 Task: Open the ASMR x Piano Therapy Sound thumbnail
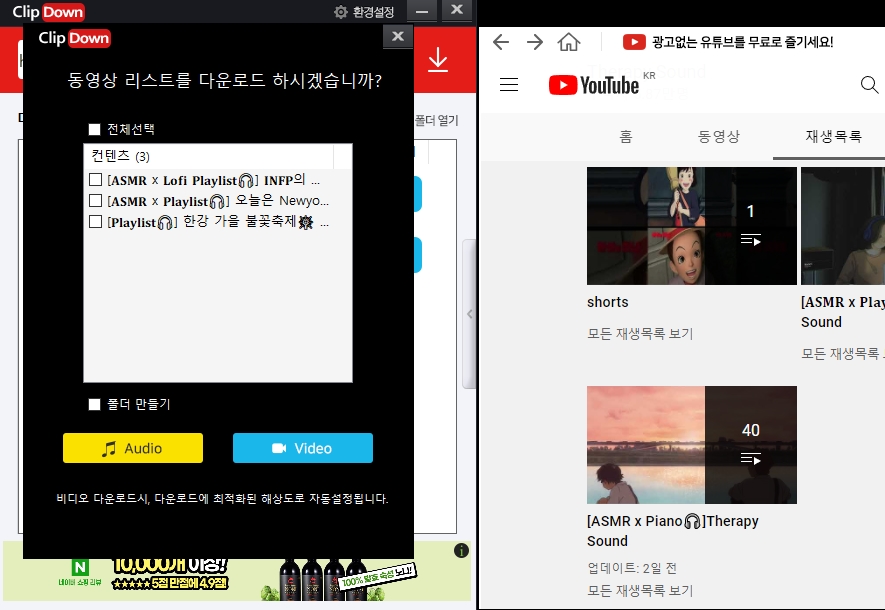tap(691, 445)
